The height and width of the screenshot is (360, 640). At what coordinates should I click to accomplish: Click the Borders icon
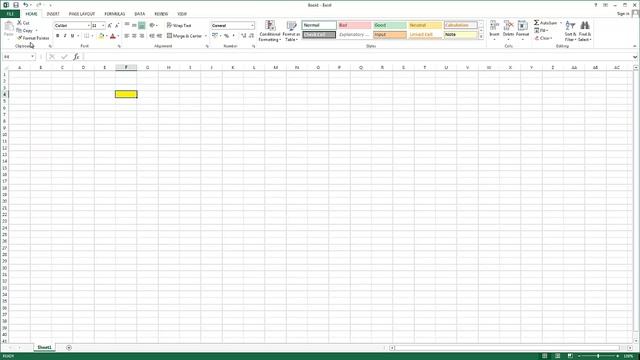(x=87, y=36)
